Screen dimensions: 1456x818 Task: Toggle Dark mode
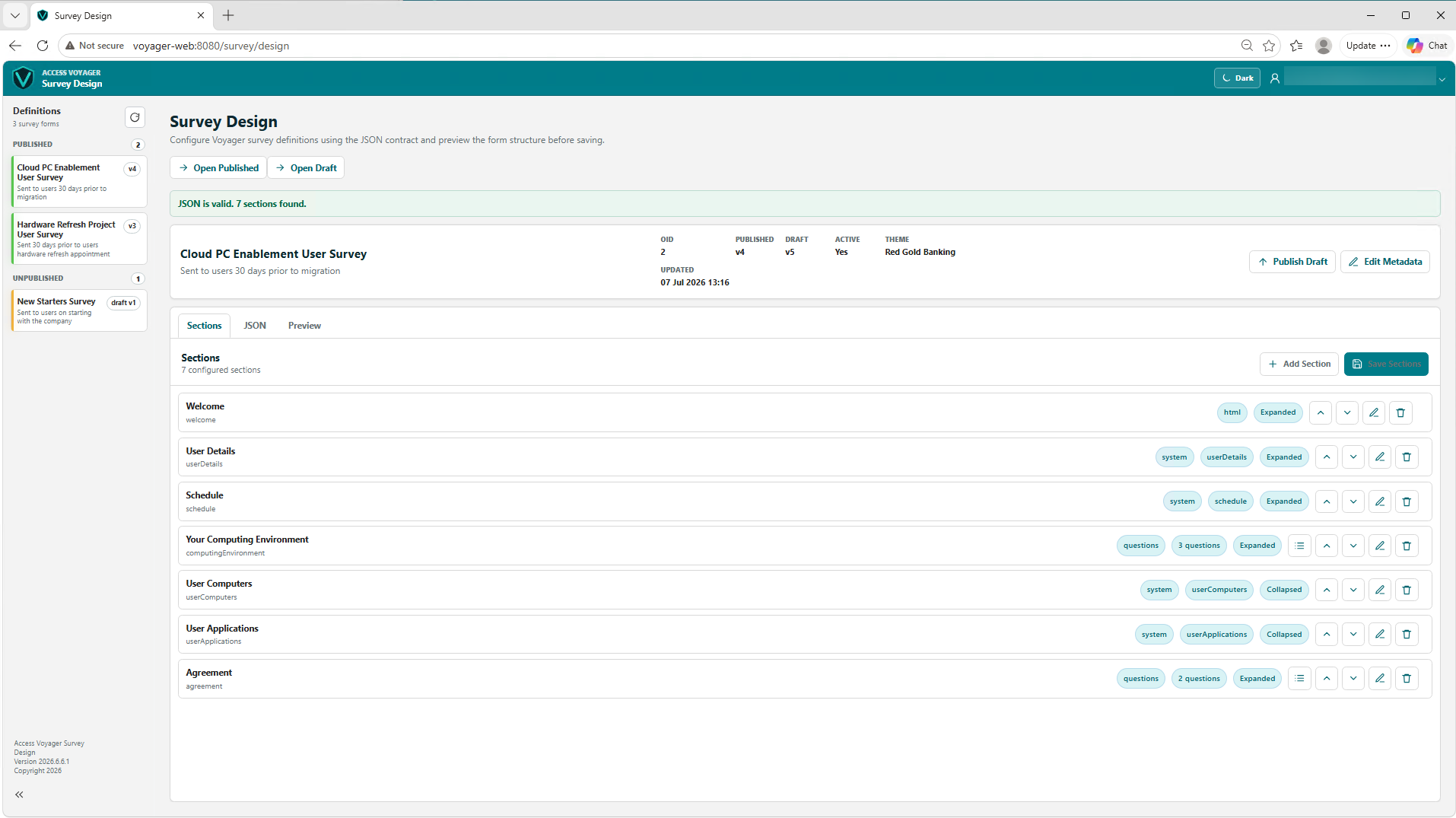1237,78
